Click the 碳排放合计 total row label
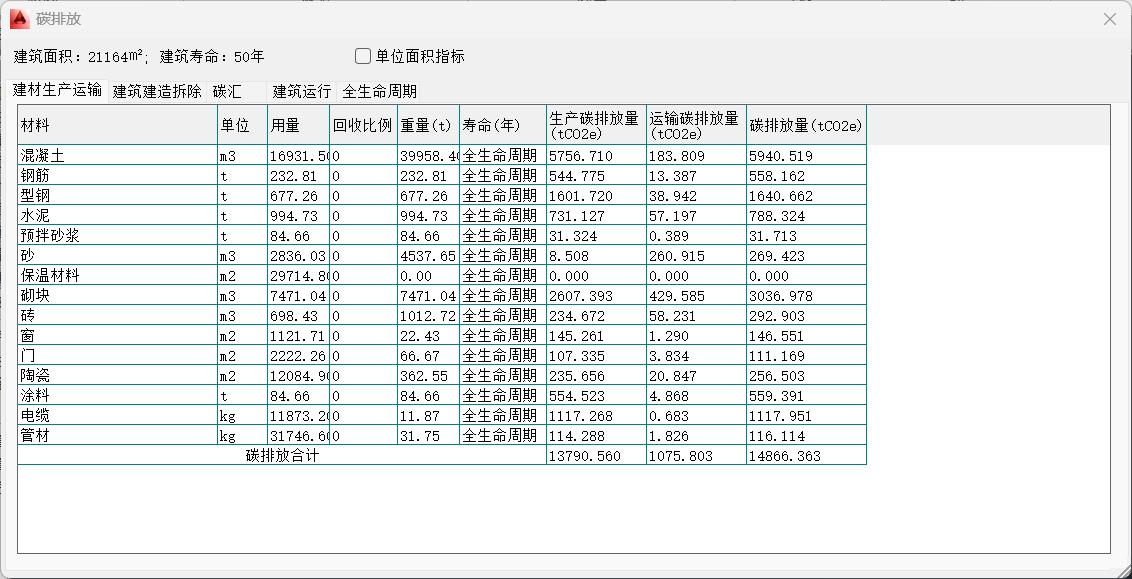Screen dimensions: 1132x579 click(281, 456)
